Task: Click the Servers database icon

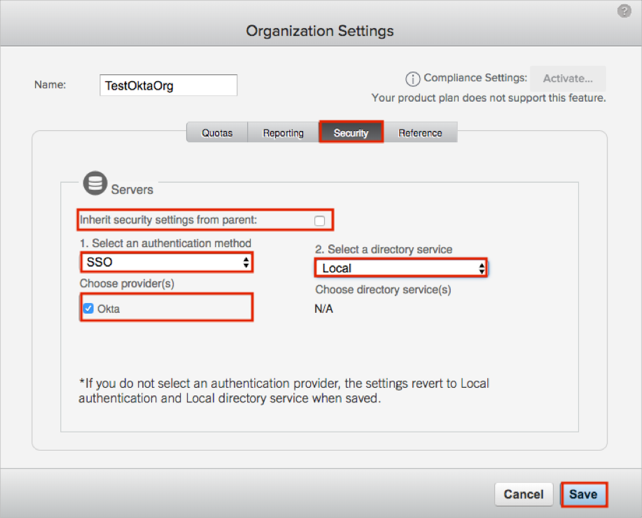Action: click(x=95, y=185)
